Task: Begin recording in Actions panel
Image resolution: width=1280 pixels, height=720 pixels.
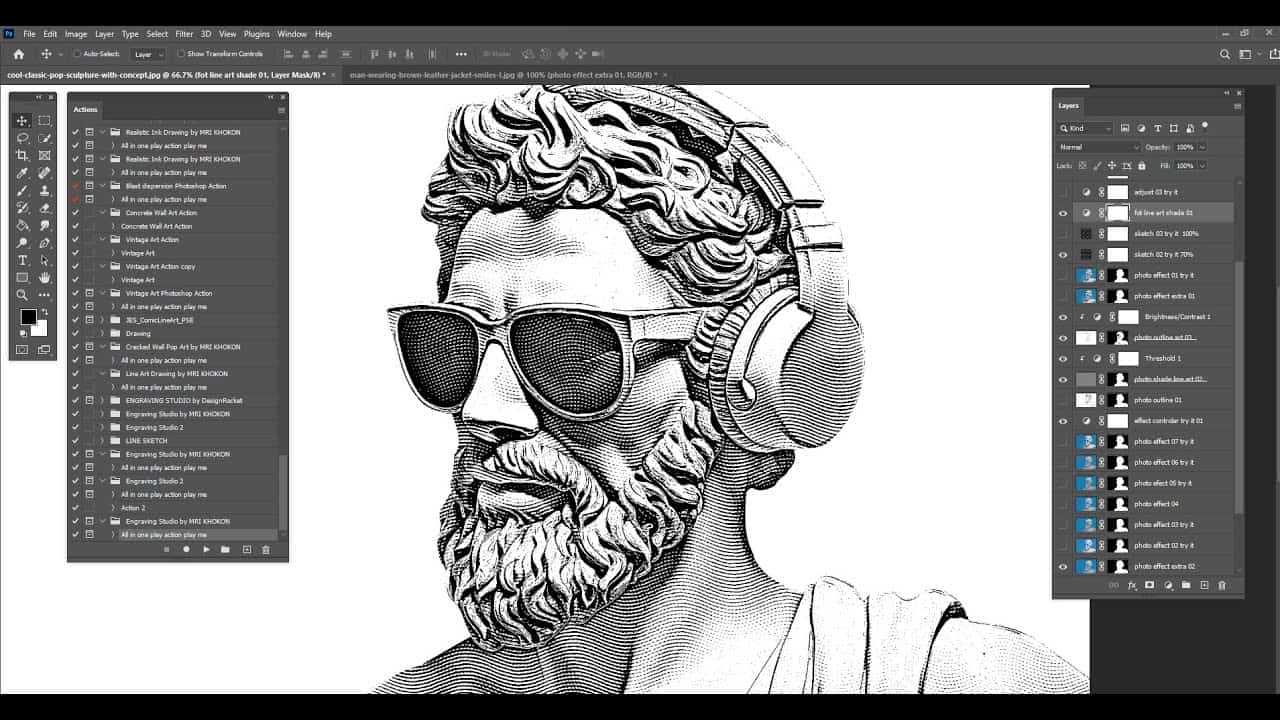Action: pos(186,549)
